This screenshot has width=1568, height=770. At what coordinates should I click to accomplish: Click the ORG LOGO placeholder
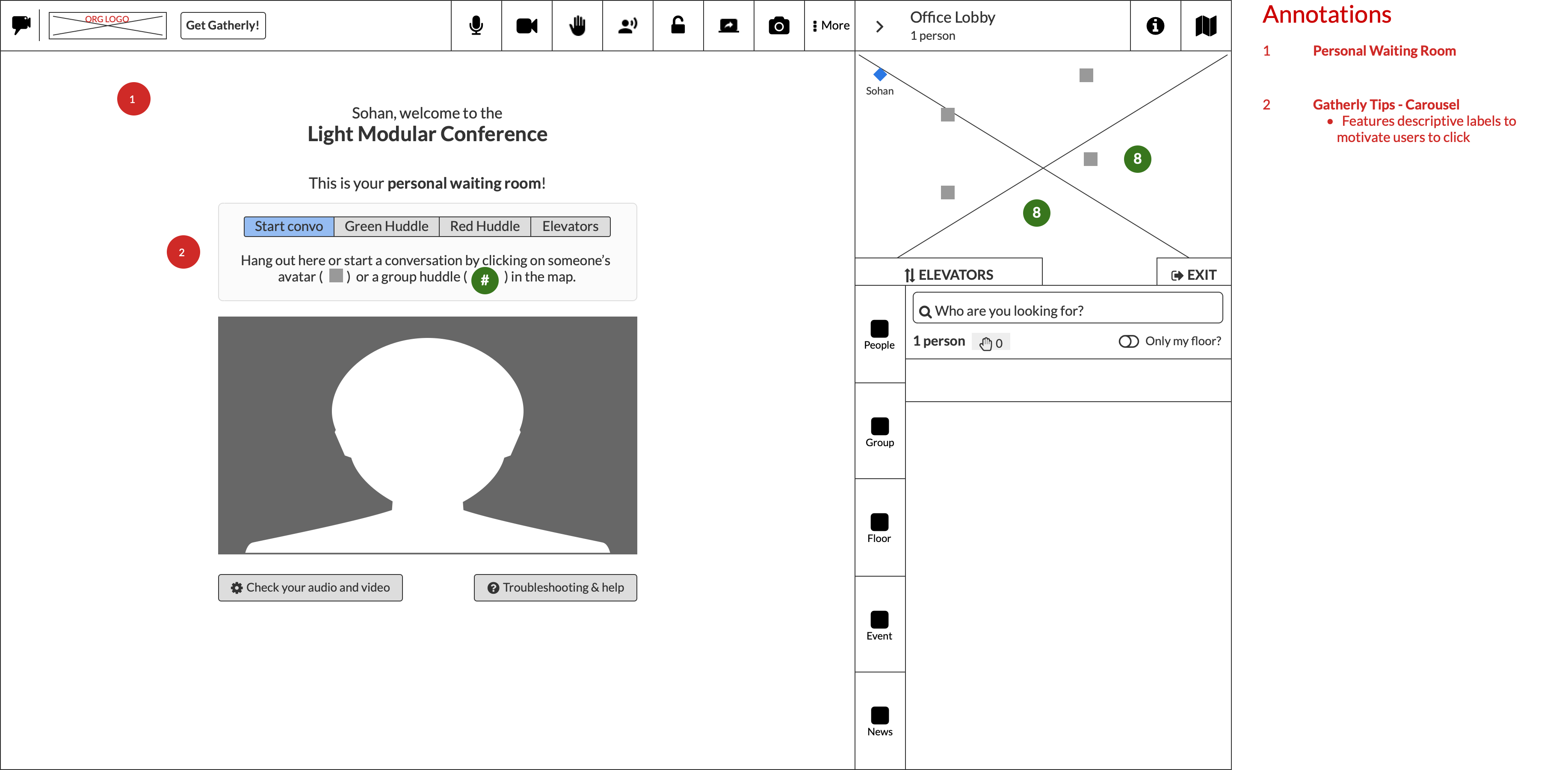pos(108,25)
